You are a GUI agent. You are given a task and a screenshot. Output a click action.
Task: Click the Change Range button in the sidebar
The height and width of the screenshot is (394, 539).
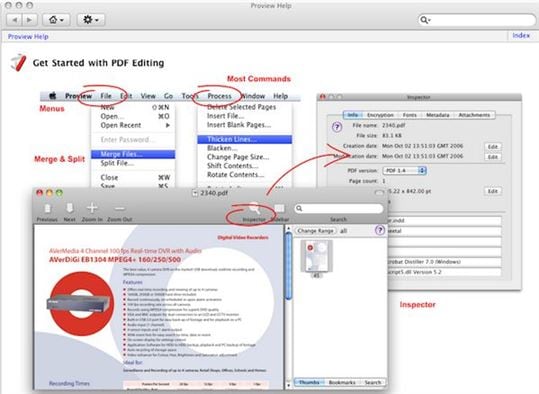point(316,231)
